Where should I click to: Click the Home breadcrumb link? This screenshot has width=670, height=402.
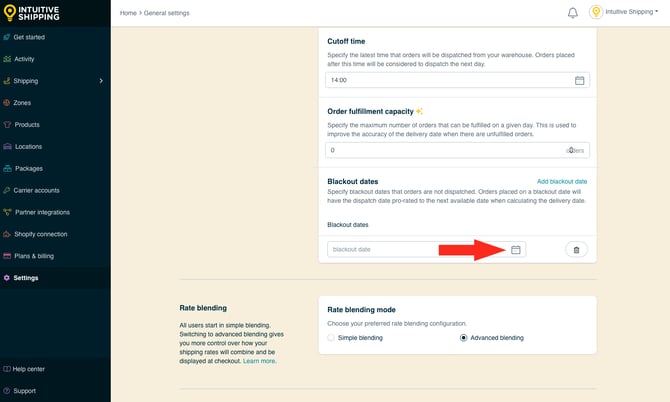128,13
